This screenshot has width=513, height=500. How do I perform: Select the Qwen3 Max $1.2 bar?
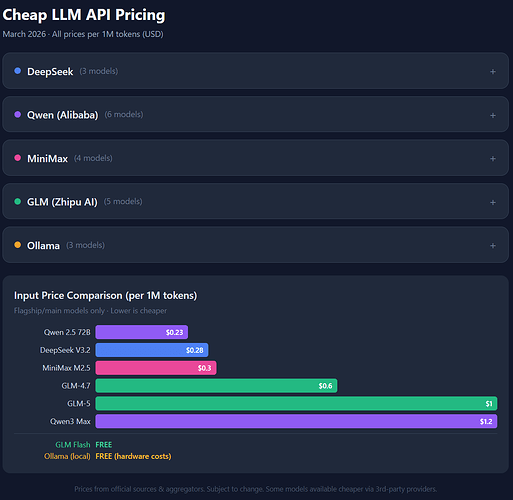click(296, 421)
